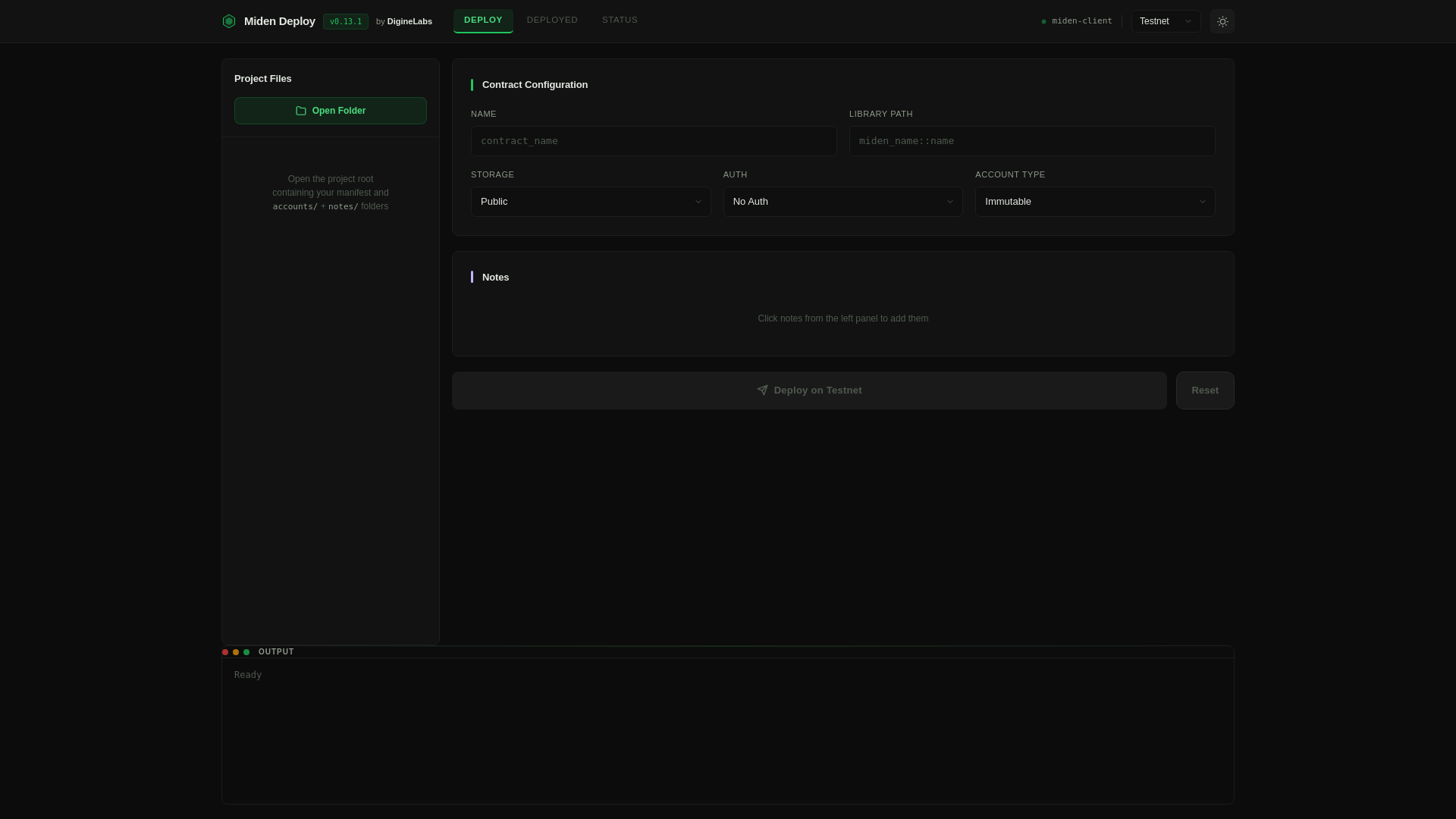This screenshot has height=819, width=1456.
Task: Click the miden-client green status dot
Action: click(1043, 22)
